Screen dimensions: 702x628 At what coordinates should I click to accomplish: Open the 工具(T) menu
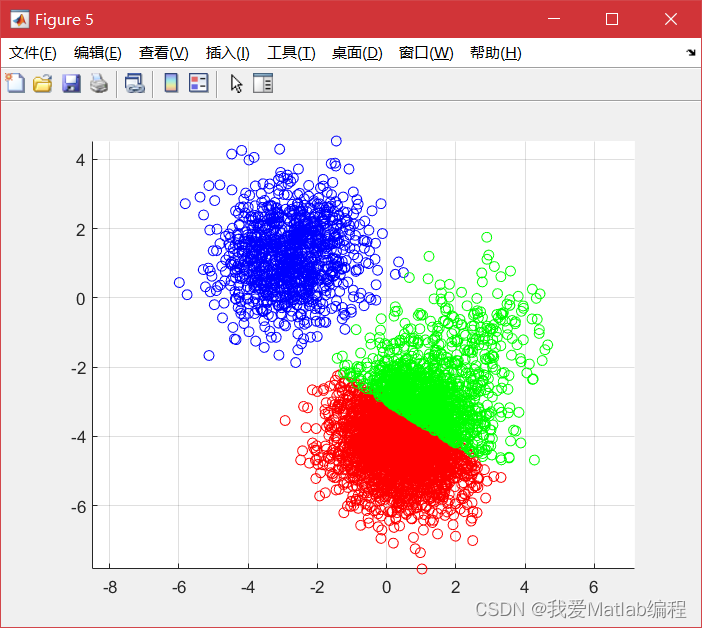click(x=291, y=53)
